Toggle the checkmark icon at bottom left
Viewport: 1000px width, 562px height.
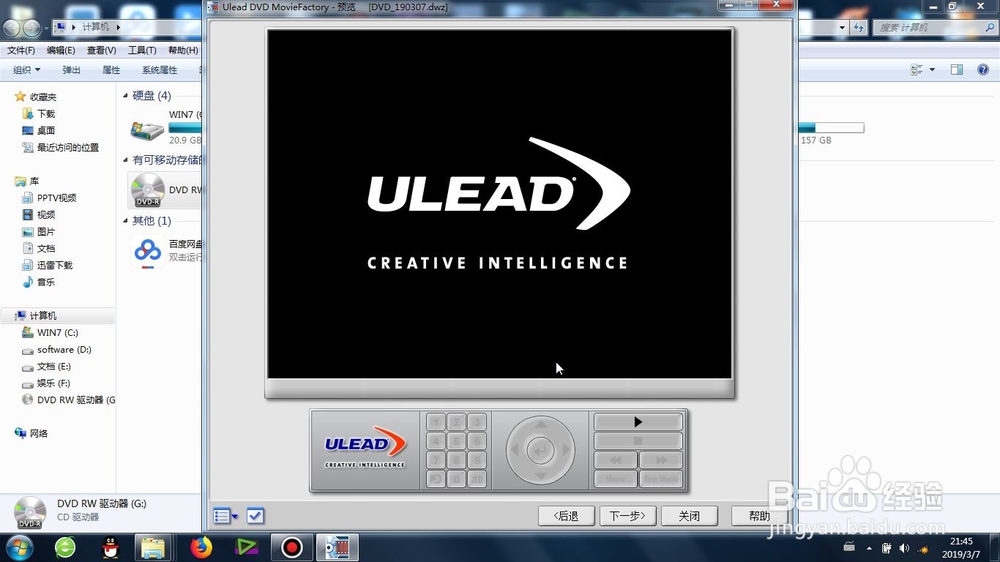[255, 515]
